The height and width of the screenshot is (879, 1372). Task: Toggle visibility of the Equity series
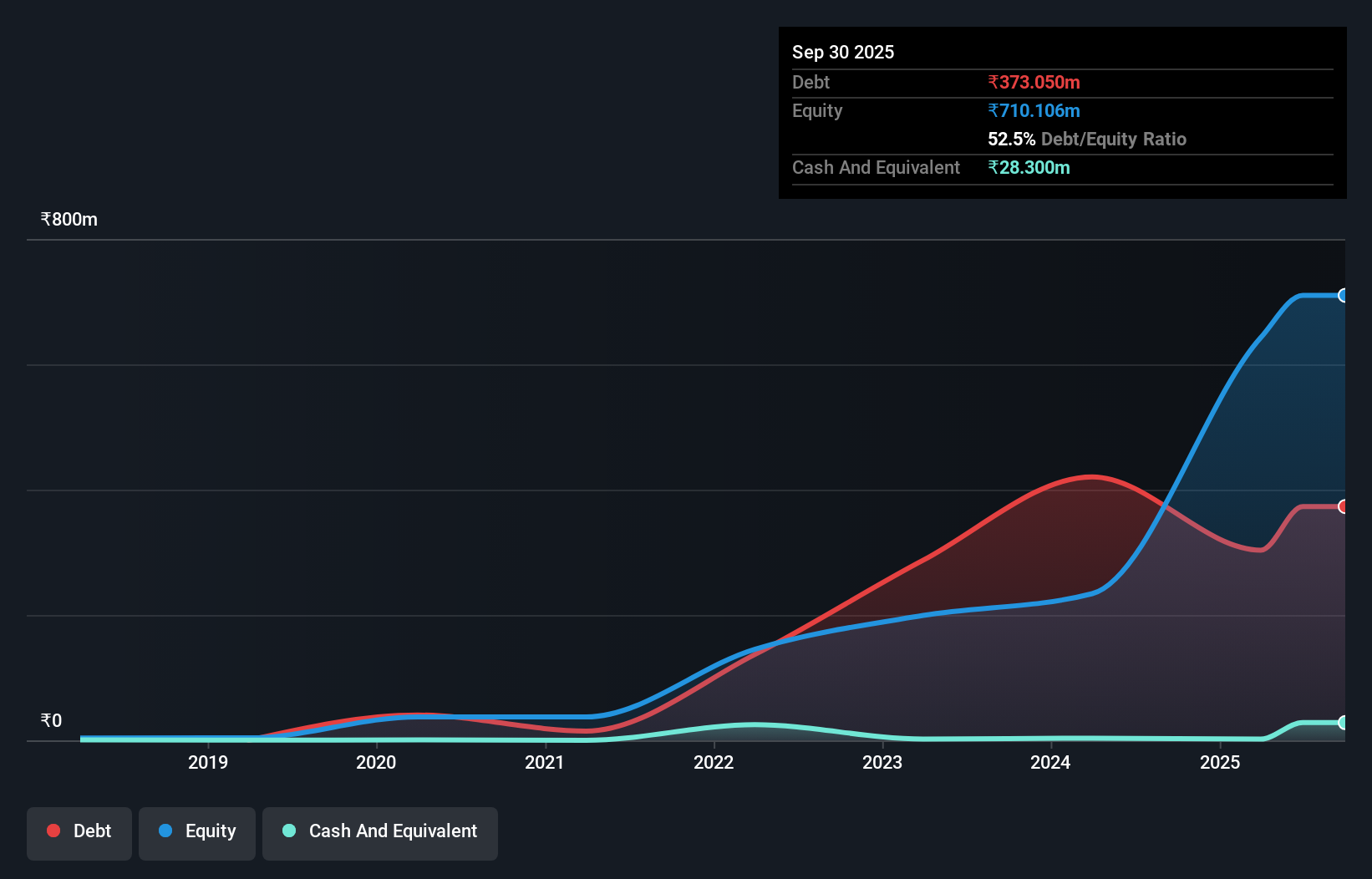(196, 831)
